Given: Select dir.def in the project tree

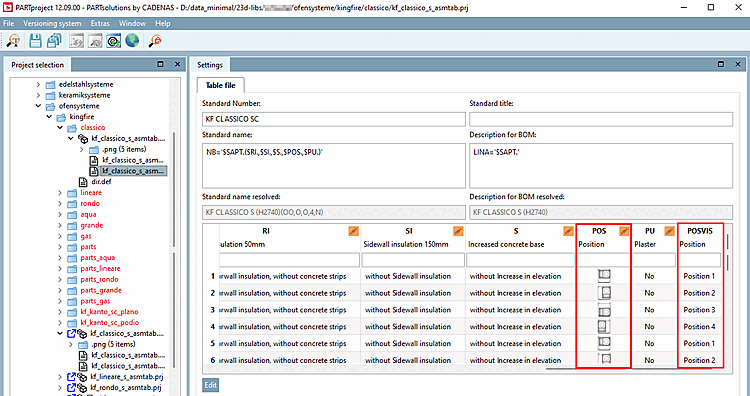Looking at the screenshot, I should [x=101, y=182].
